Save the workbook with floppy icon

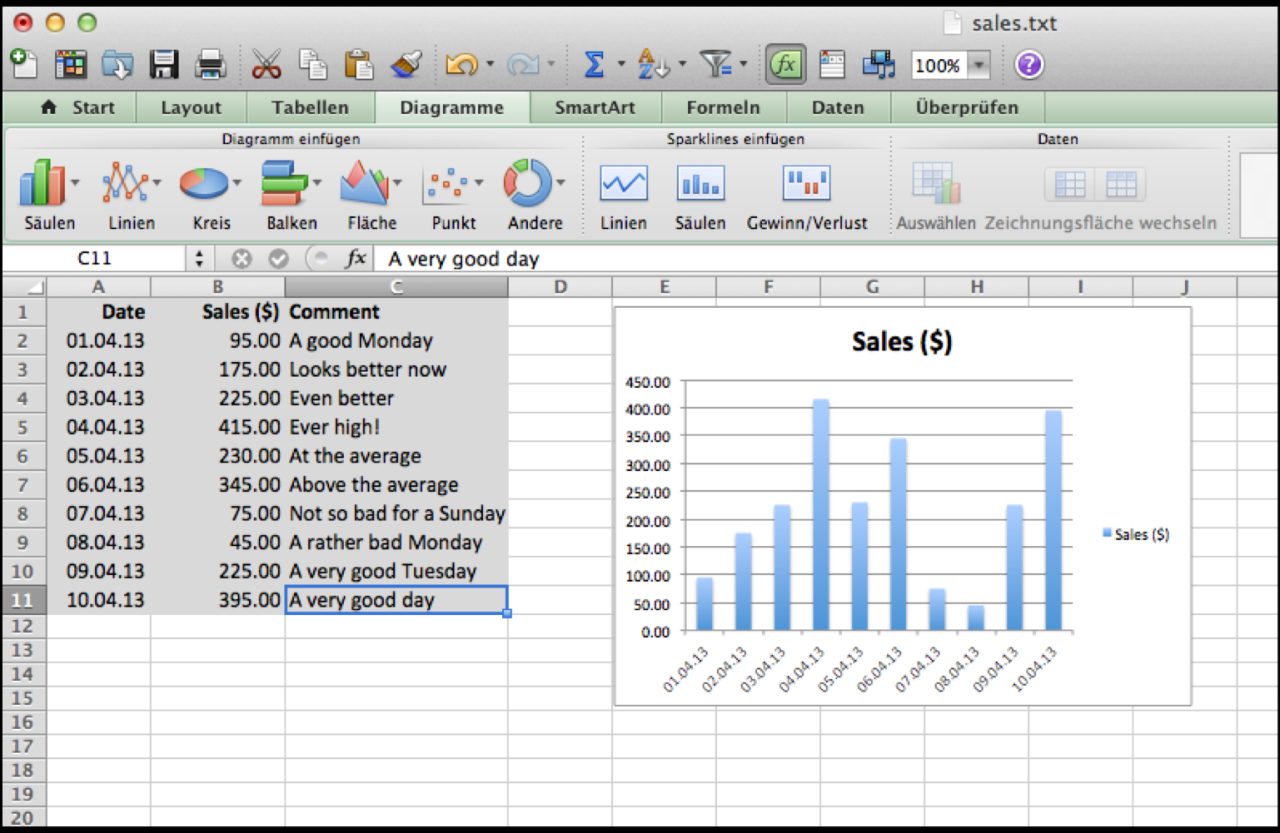[x=164, y=65]
